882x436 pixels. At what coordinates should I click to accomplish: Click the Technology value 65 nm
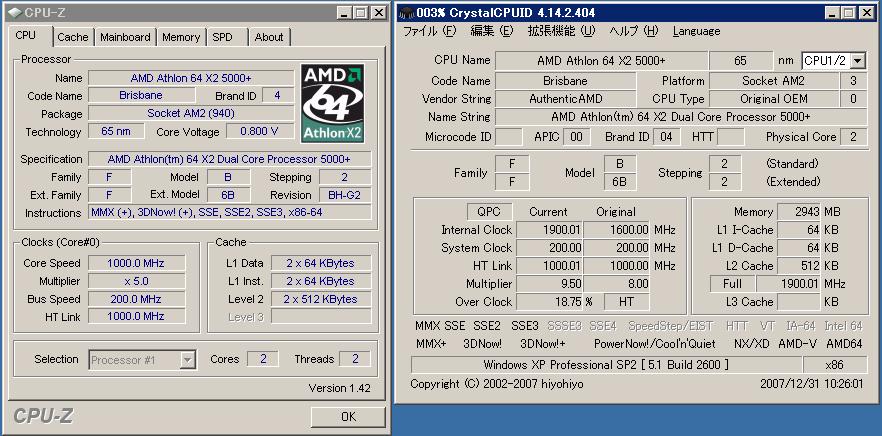[x=116, y=132]
